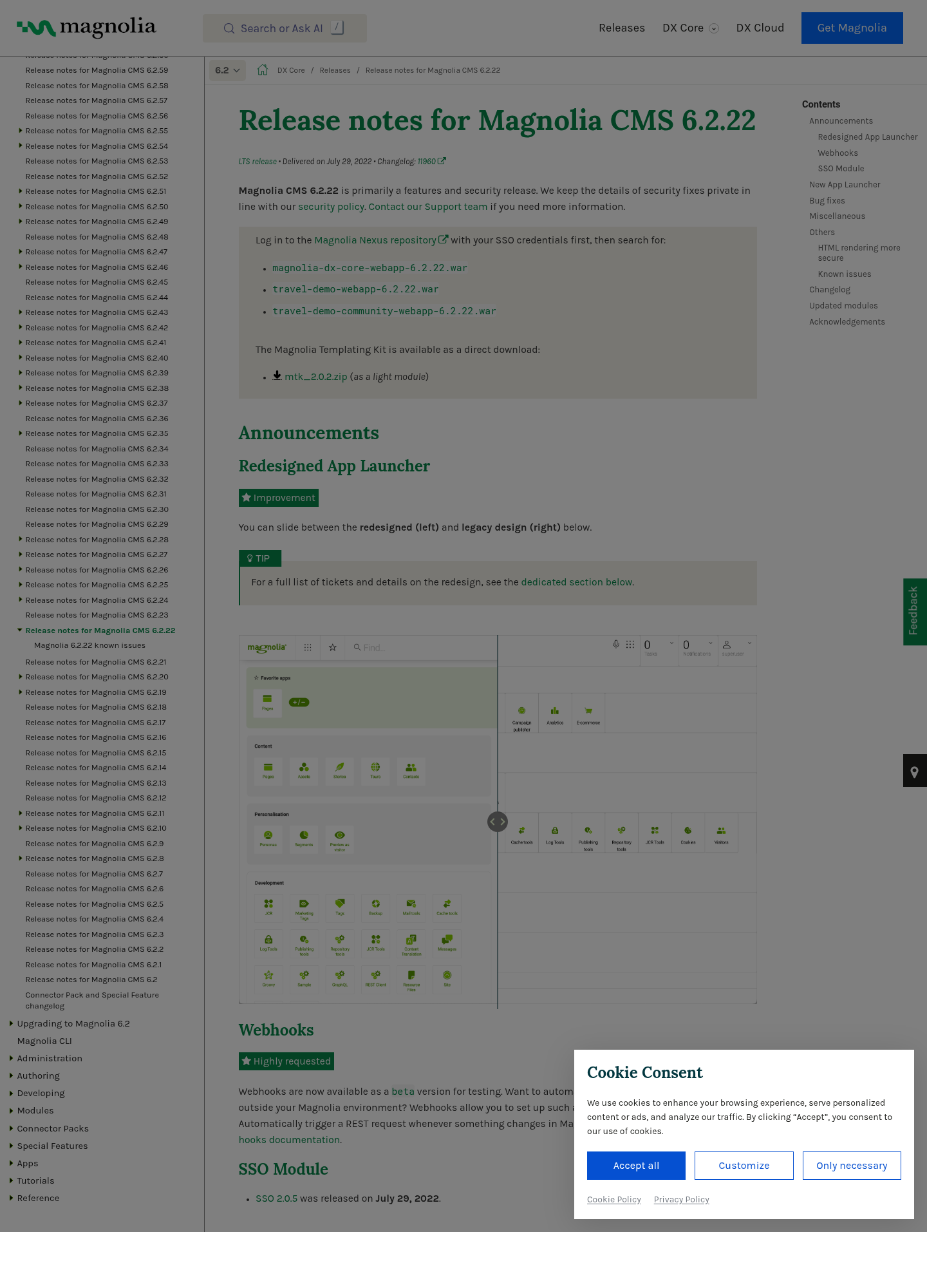Screen dimensions: 927x1288
Task: Click the Magnolia logo in header
Action: (86, 28)
